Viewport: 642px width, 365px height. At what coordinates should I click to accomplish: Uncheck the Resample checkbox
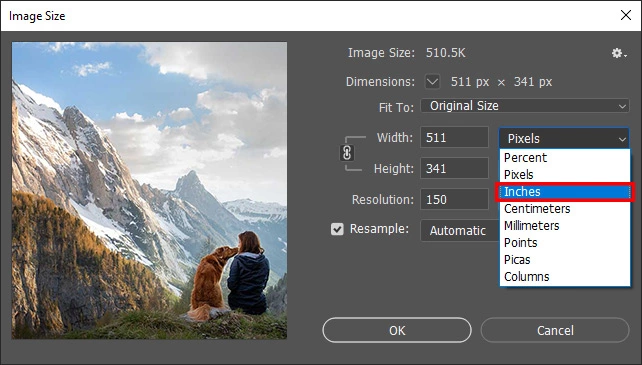coord(337,229)
